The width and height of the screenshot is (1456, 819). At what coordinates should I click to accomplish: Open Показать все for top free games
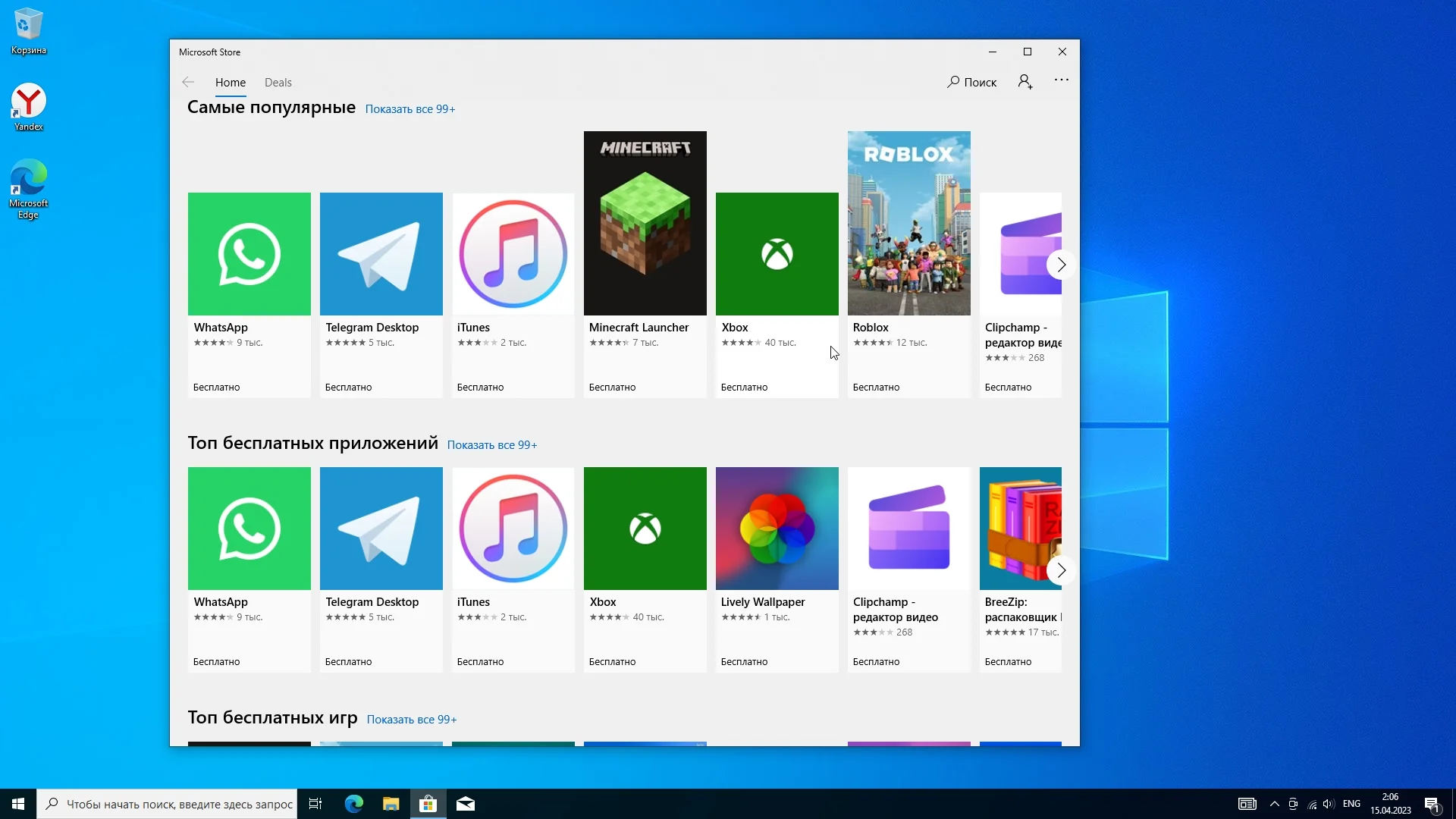411,720
